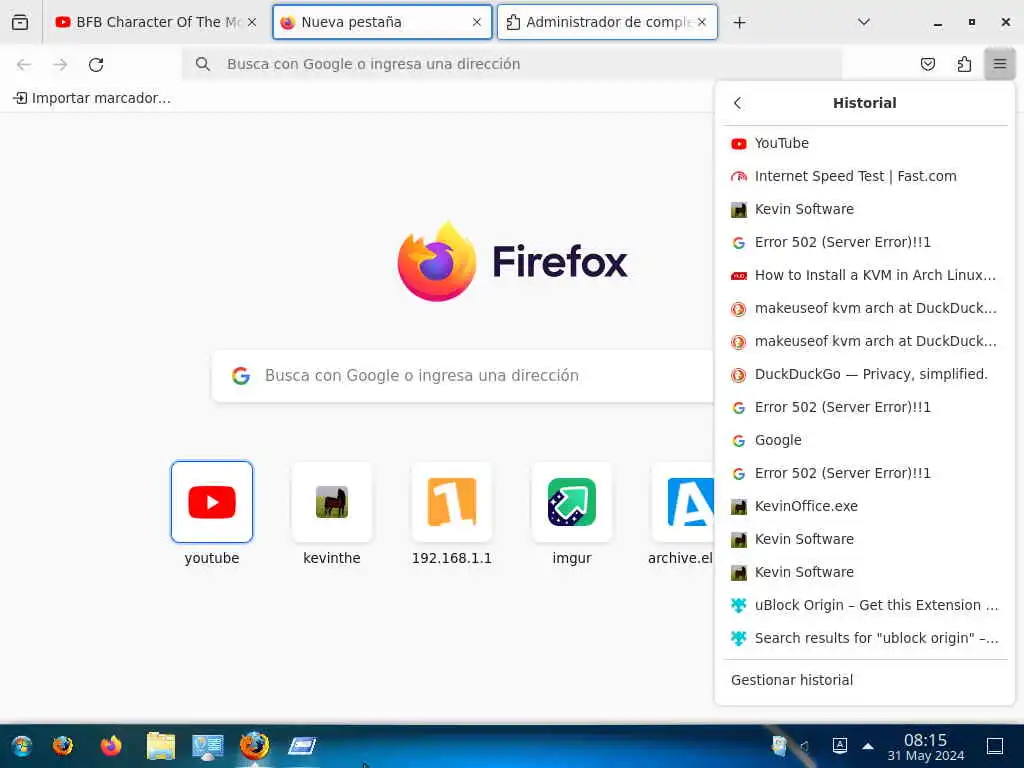1024x768 pixels.
Task: Open Internet Speed Test Fast.com entry
Action: (865, 176)
